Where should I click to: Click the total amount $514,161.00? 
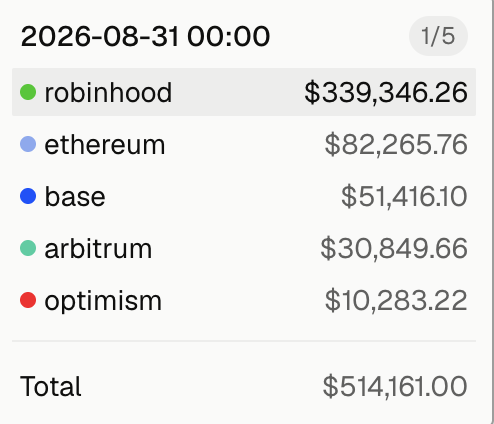(395, 386)
